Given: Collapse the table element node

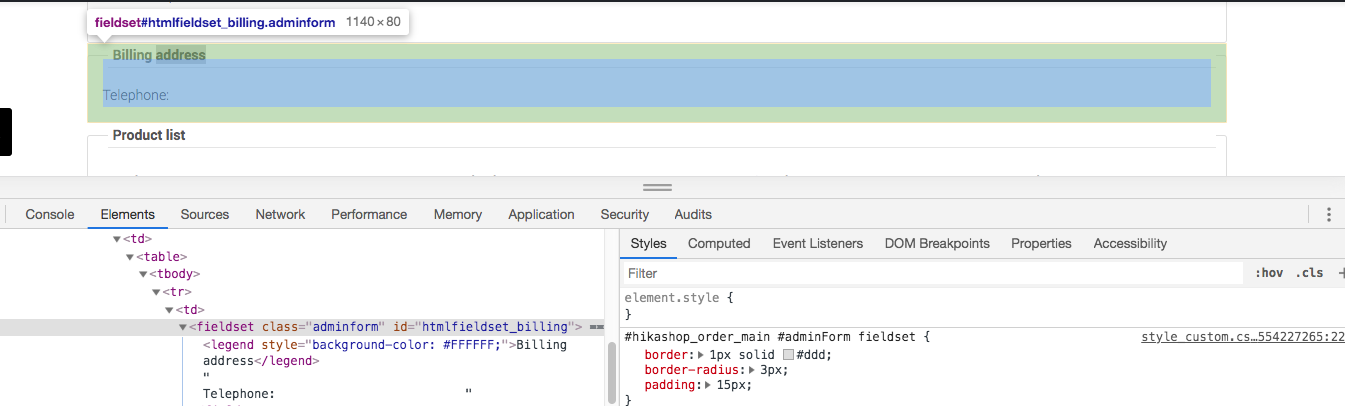Looking at the screenshot, I should tap(130, 256).
